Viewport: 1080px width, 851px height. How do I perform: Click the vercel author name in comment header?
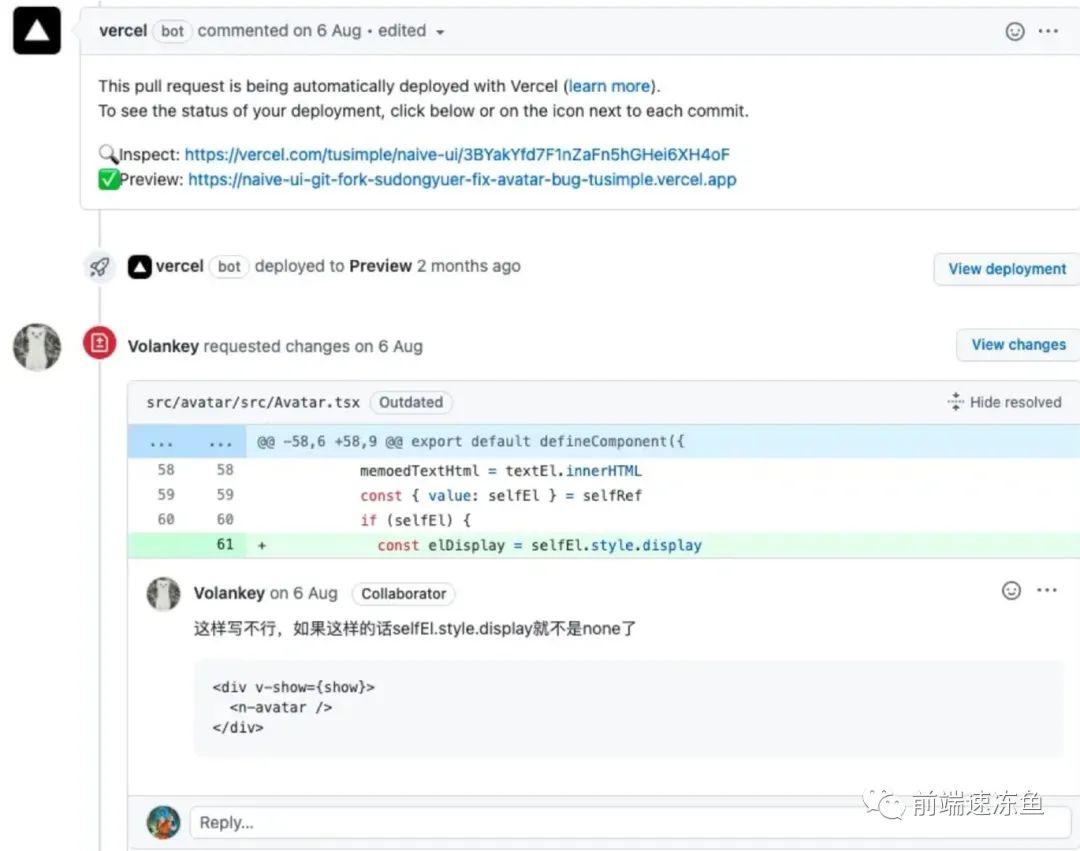(123, 31)
